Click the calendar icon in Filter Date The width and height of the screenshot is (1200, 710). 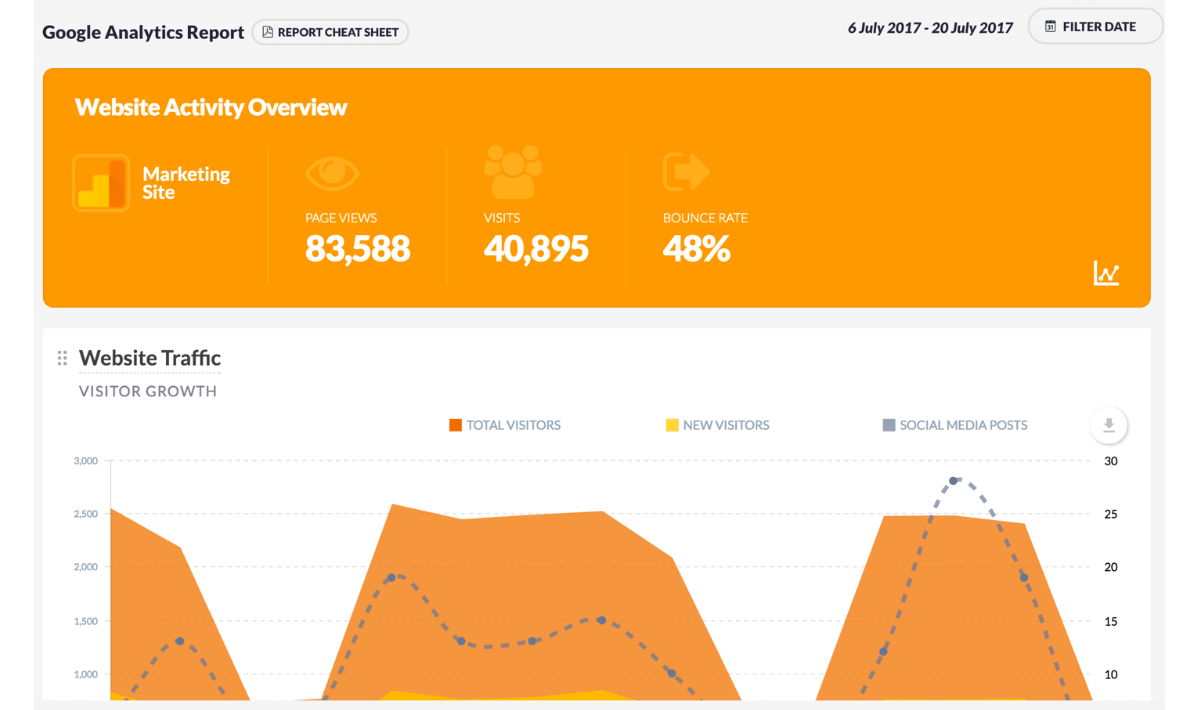click(x=1050, y=27)
